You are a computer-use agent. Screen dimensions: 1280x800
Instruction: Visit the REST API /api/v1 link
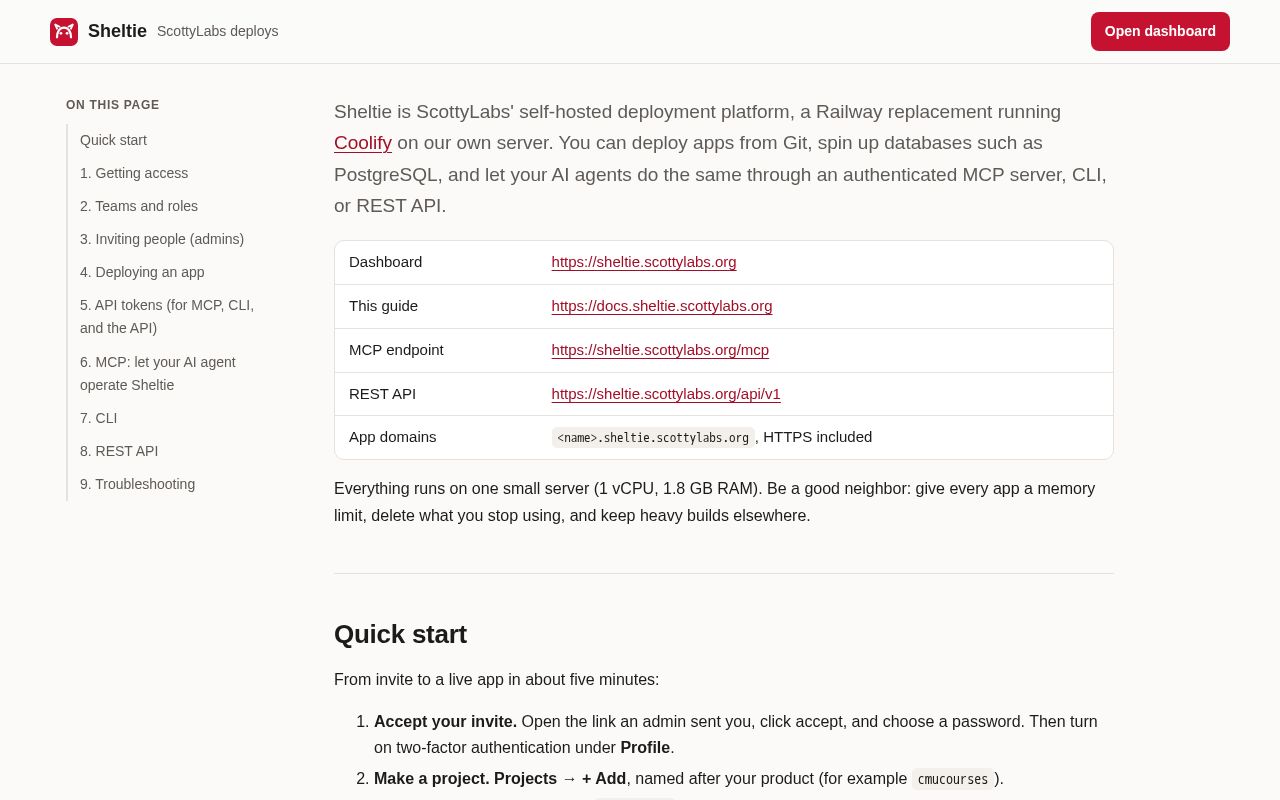[666, 394]
